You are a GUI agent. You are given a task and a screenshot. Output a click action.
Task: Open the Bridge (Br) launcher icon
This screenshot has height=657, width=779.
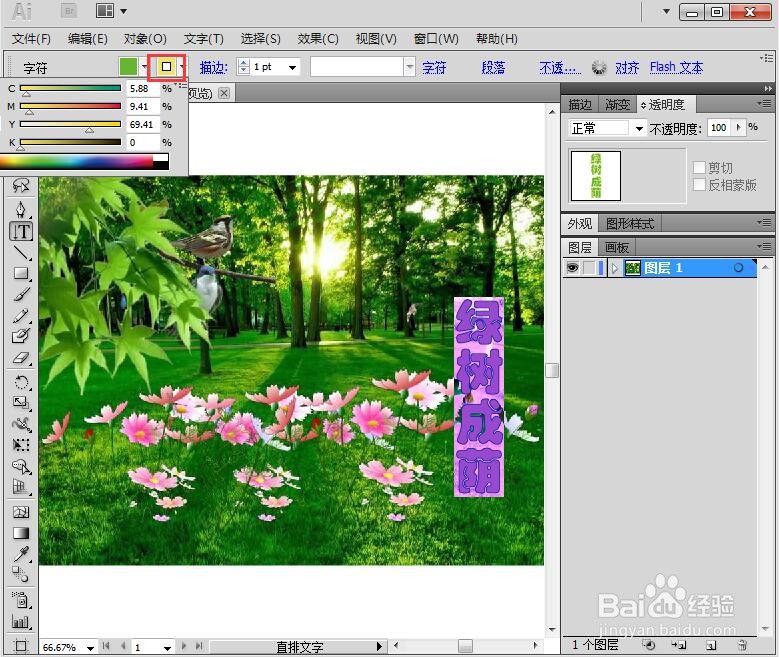[69, 11]
